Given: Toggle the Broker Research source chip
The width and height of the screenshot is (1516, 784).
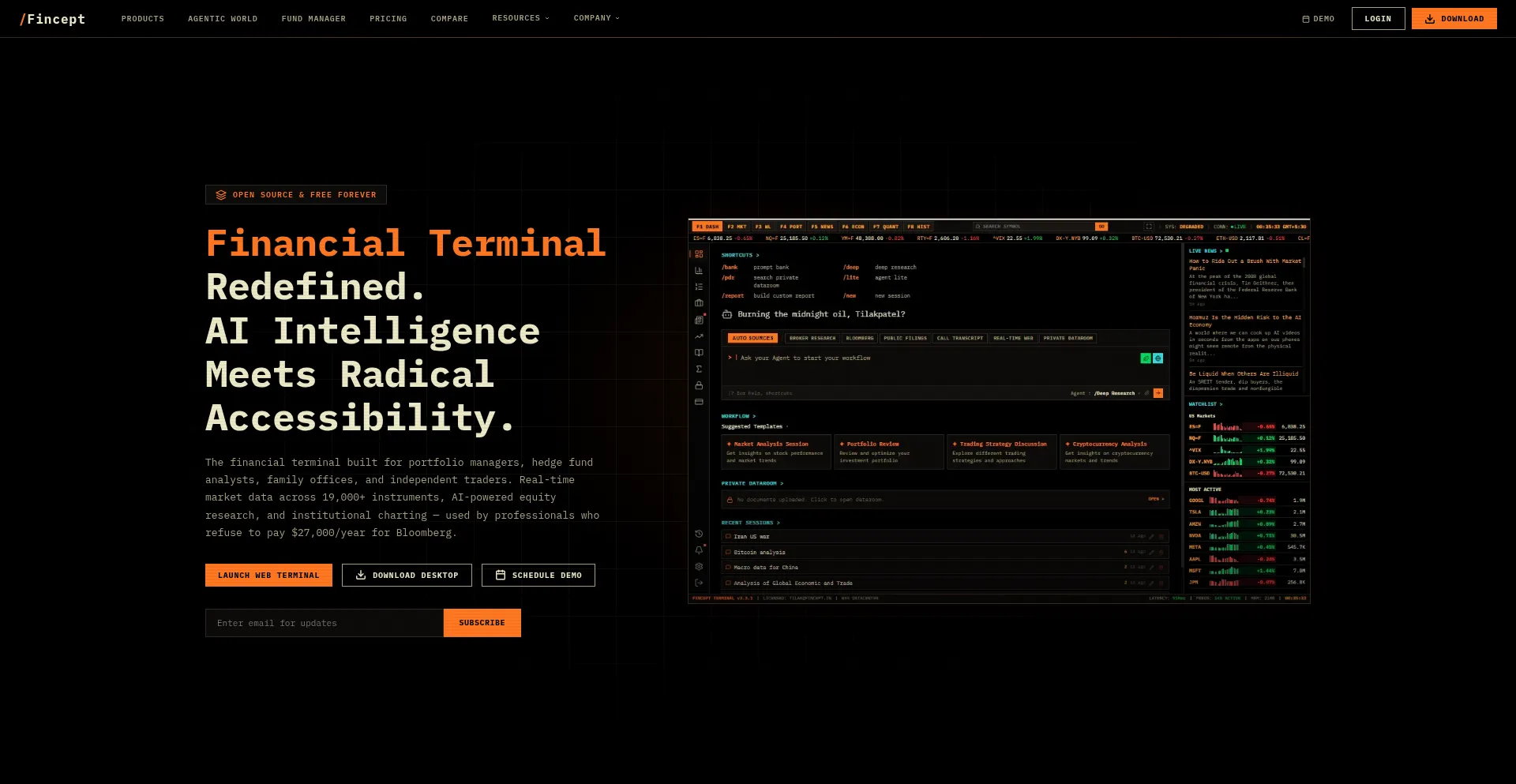Looking at the screenshot, I should click(812, 338).
